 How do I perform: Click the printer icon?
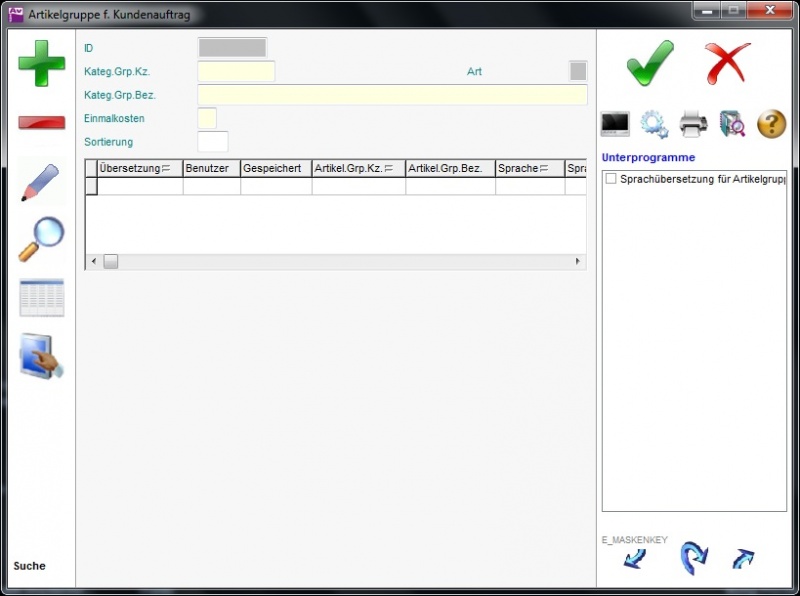click(694, 124)
